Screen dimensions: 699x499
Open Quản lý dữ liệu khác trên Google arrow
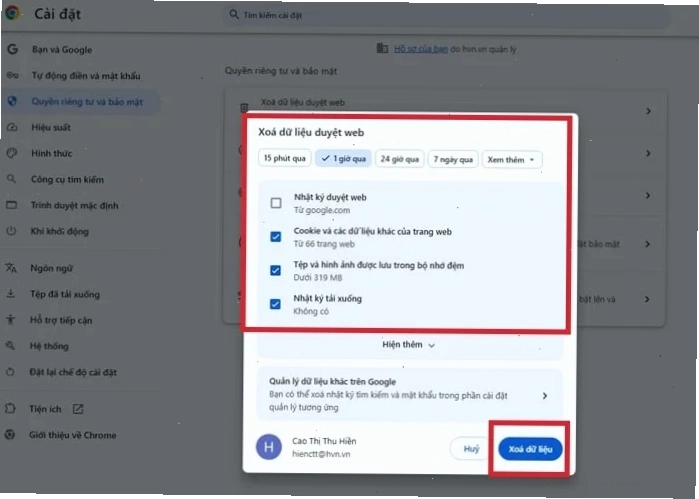tap(545, 396)
